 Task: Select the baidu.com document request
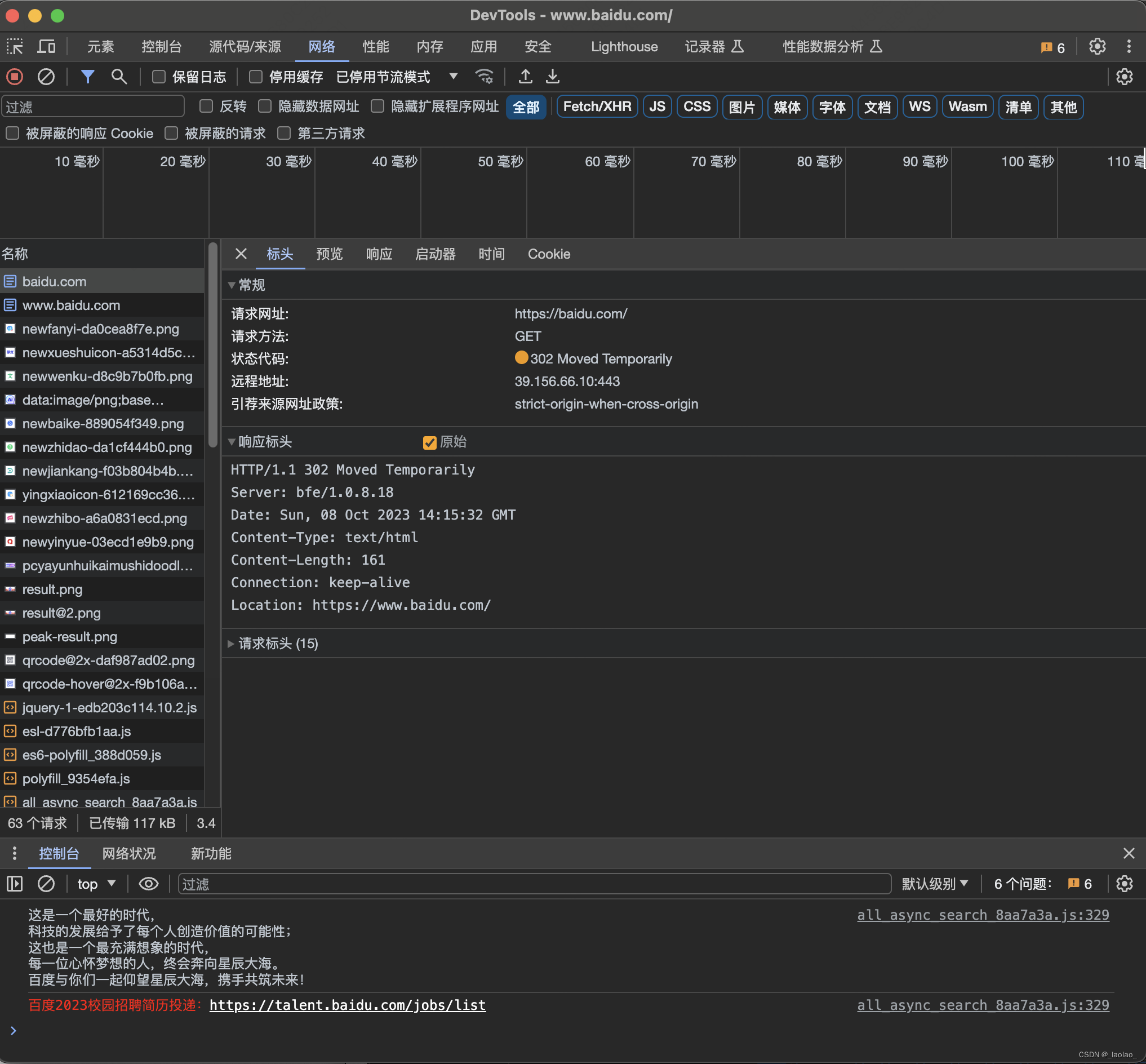tap(102, 282)
